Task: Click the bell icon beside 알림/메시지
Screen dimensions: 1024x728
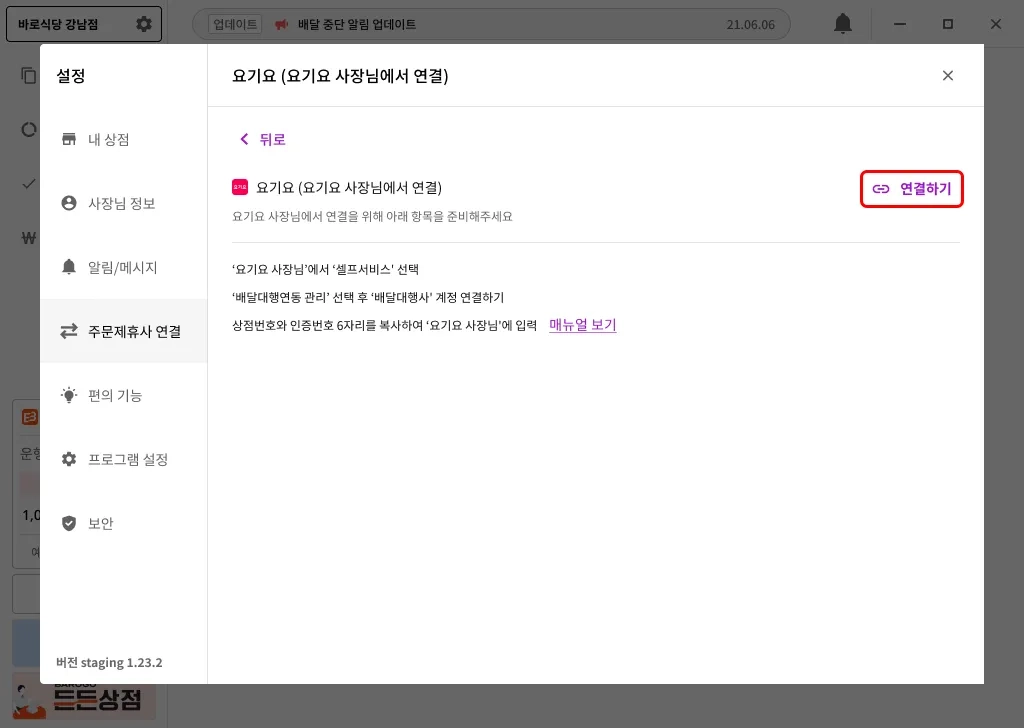Action: (x=69, y=267)
